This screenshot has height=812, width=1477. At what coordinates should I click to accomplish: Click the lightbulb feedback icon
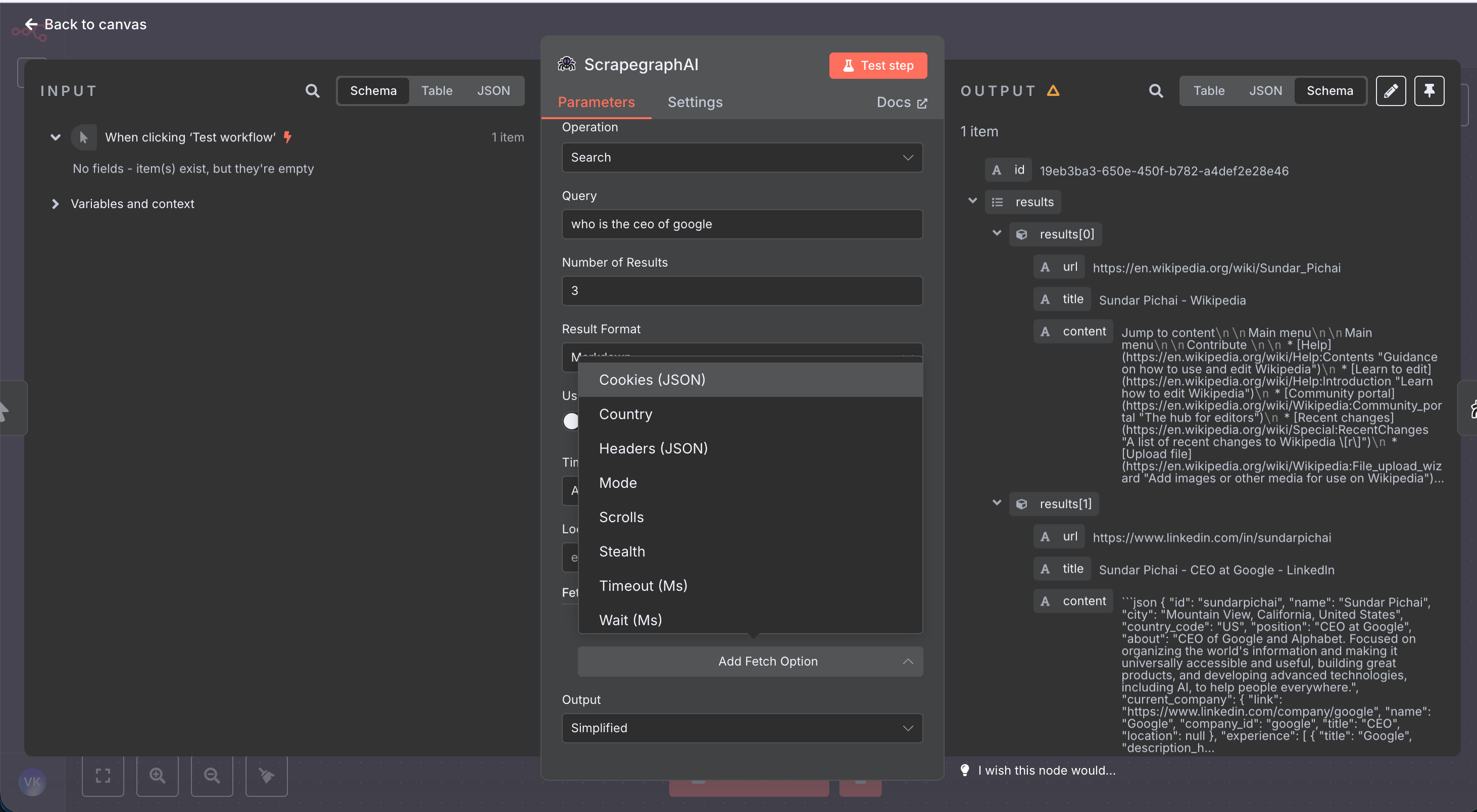pos(965,770)
